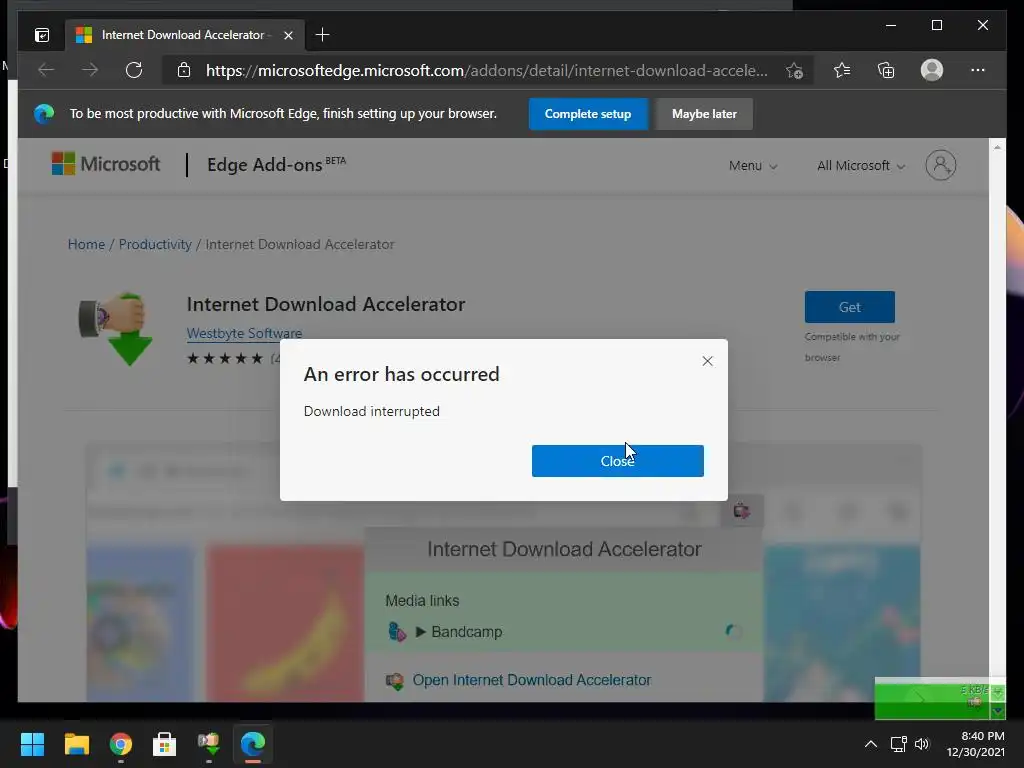Open Internet Download Accelerator taskbar icon

pos(208,744)
